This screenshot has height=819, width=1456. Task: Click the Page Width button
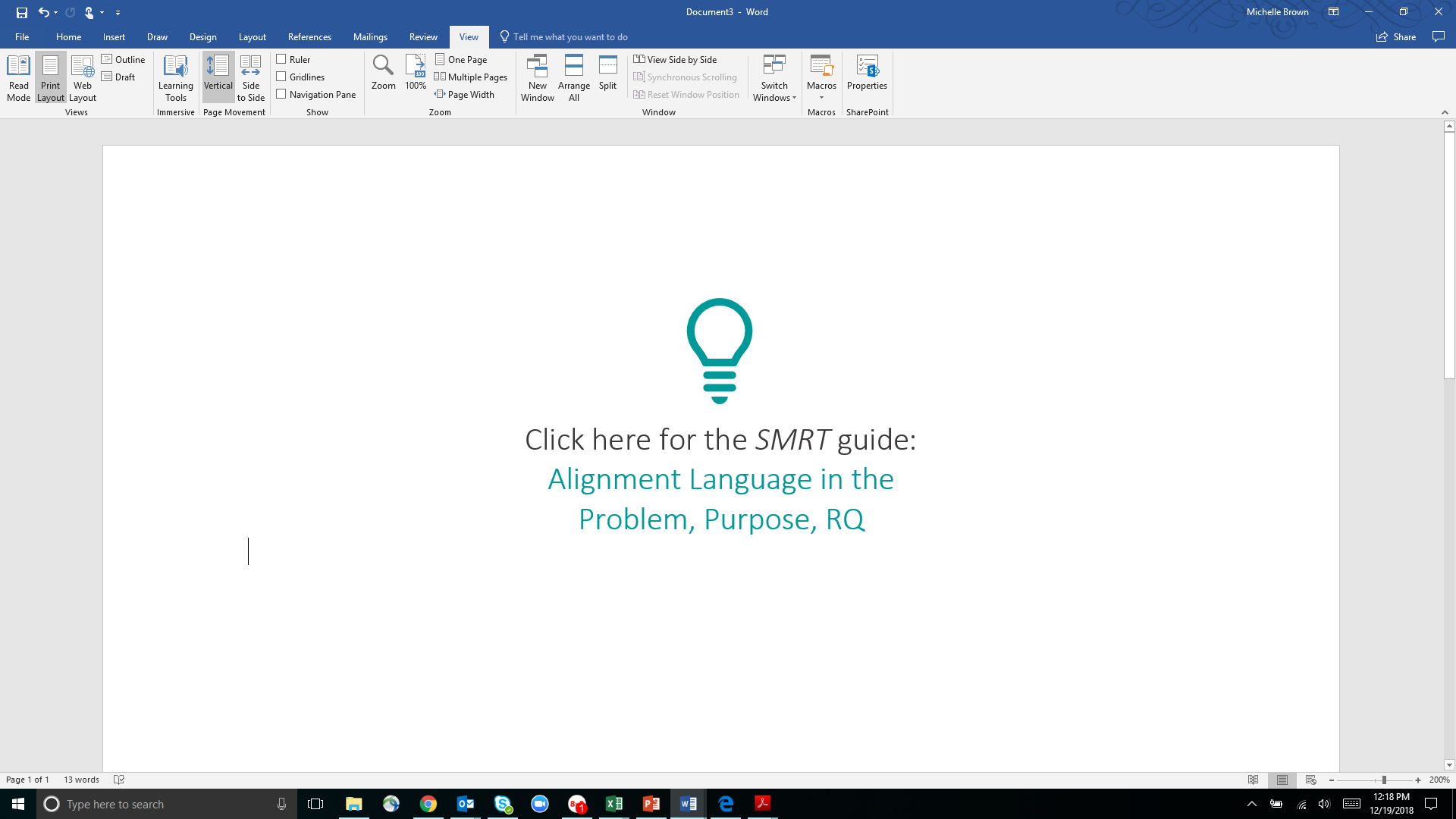point(464,94)
